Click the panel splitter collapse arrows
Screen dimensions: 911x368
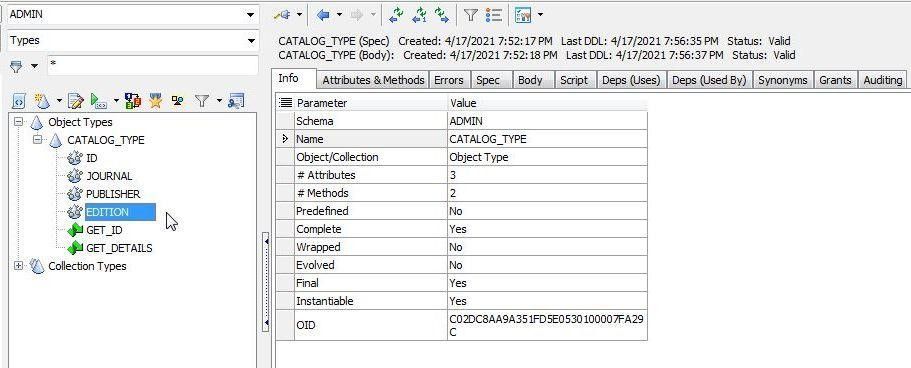[x=266, y=282]
